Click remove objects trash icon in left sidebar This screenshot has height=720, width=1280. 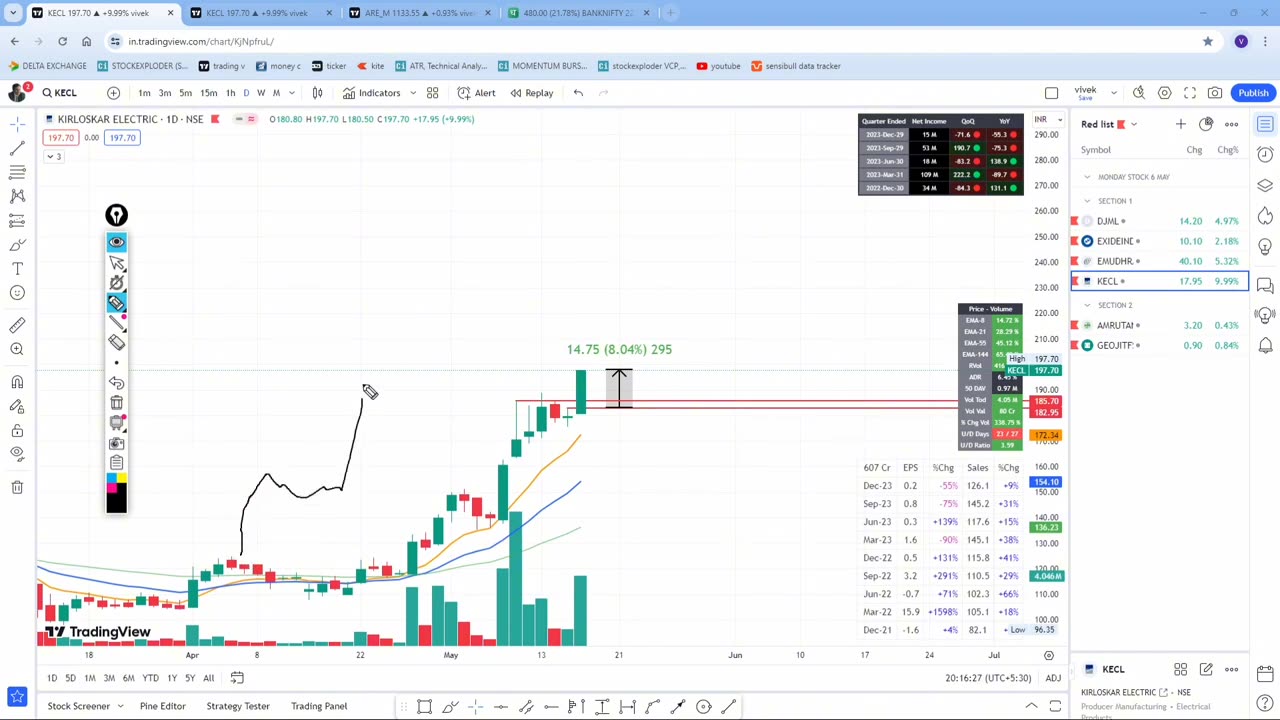(17, 487)
